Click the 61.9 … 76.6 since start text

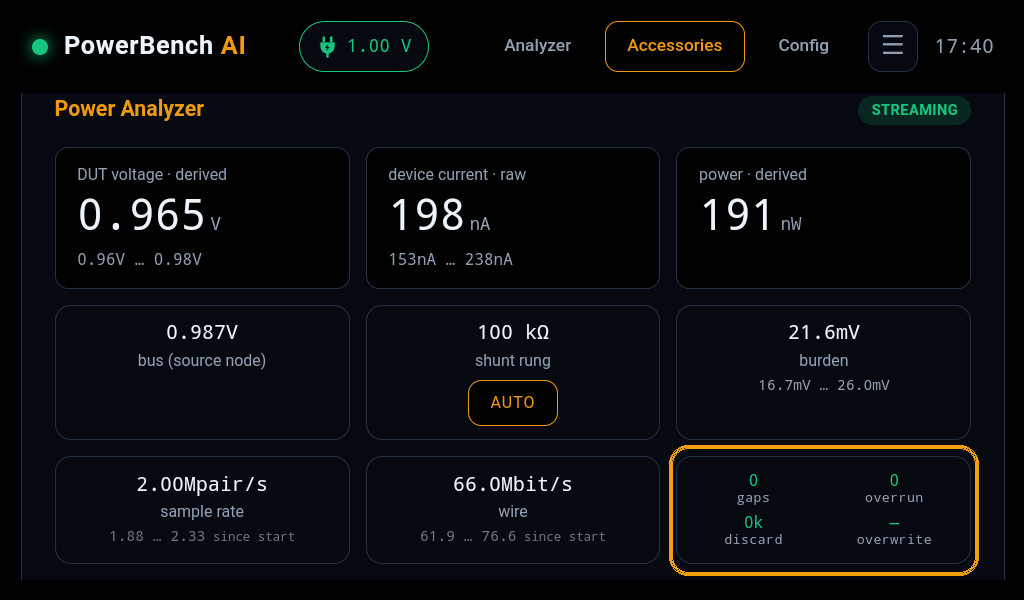coord(513,537)
